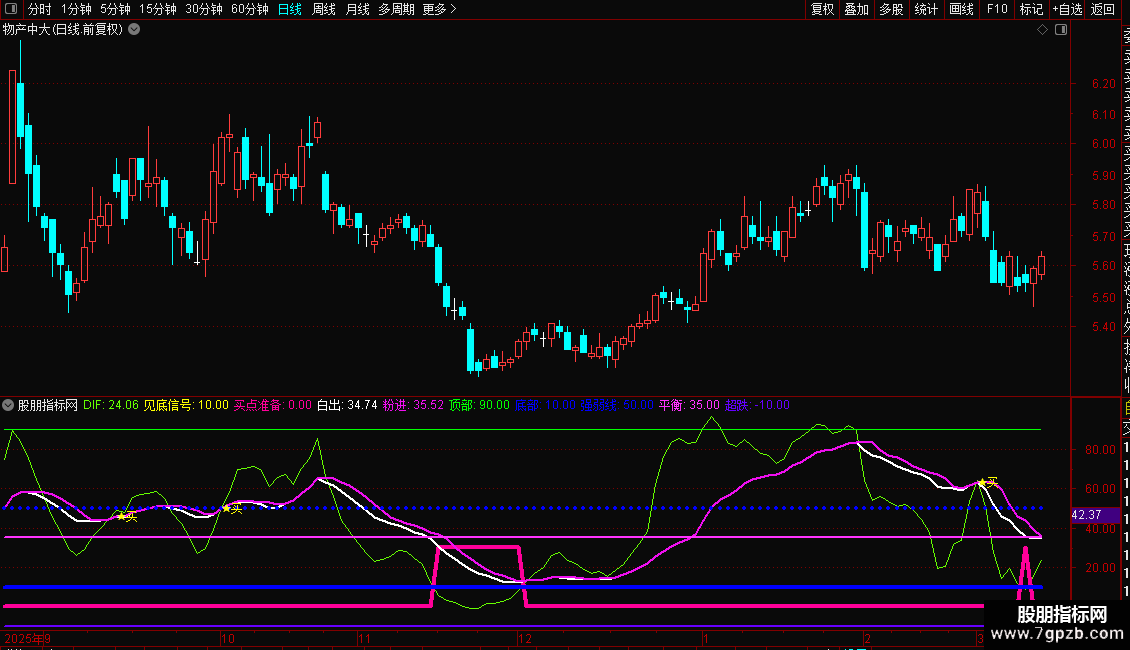Open the 物产中大 chart settings dropdown
The image size is (1130, 650).
(x=134, y=30)
